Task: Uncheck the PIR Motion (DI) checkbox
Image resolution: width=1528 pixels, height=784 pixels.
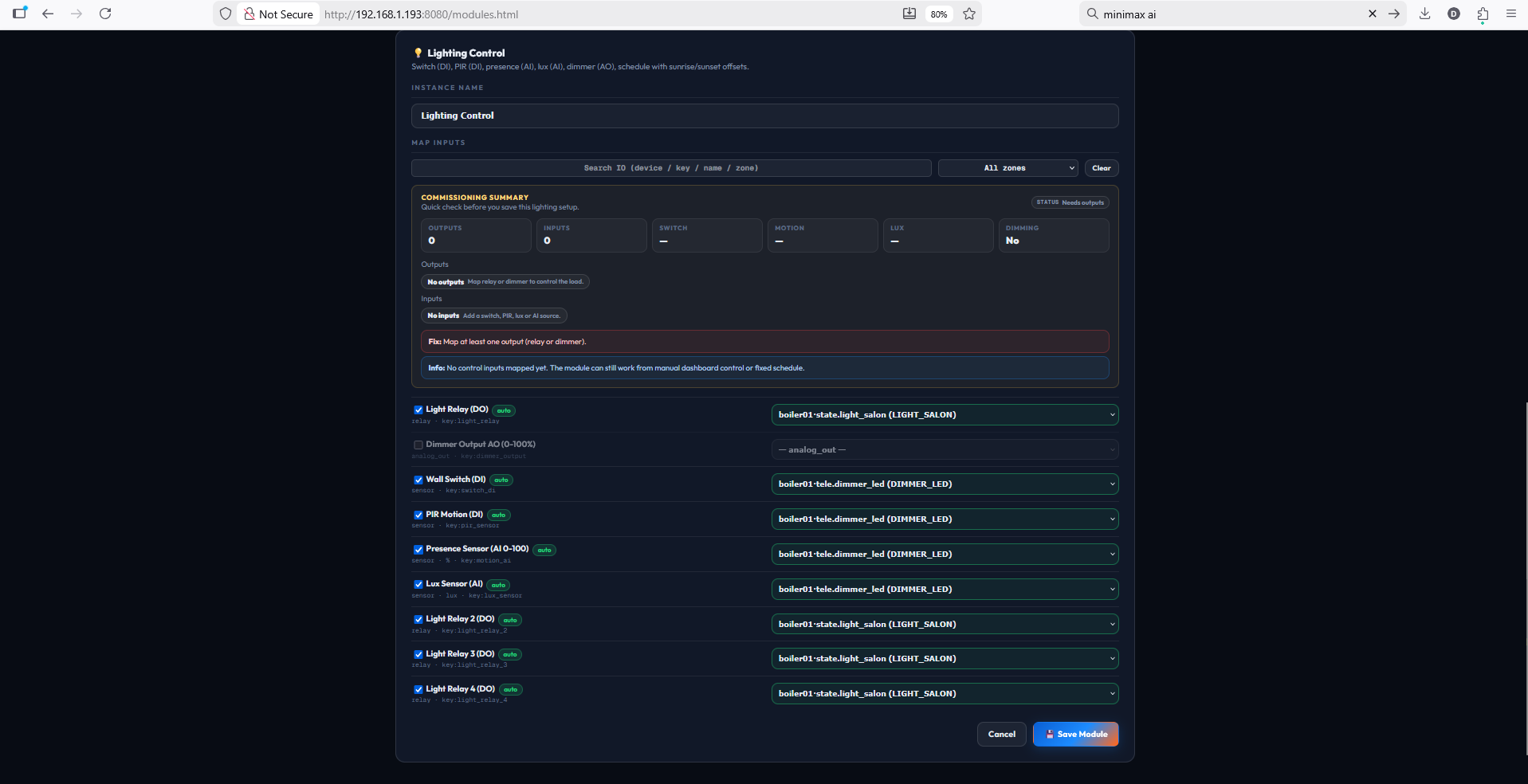Action: (418, 515)
